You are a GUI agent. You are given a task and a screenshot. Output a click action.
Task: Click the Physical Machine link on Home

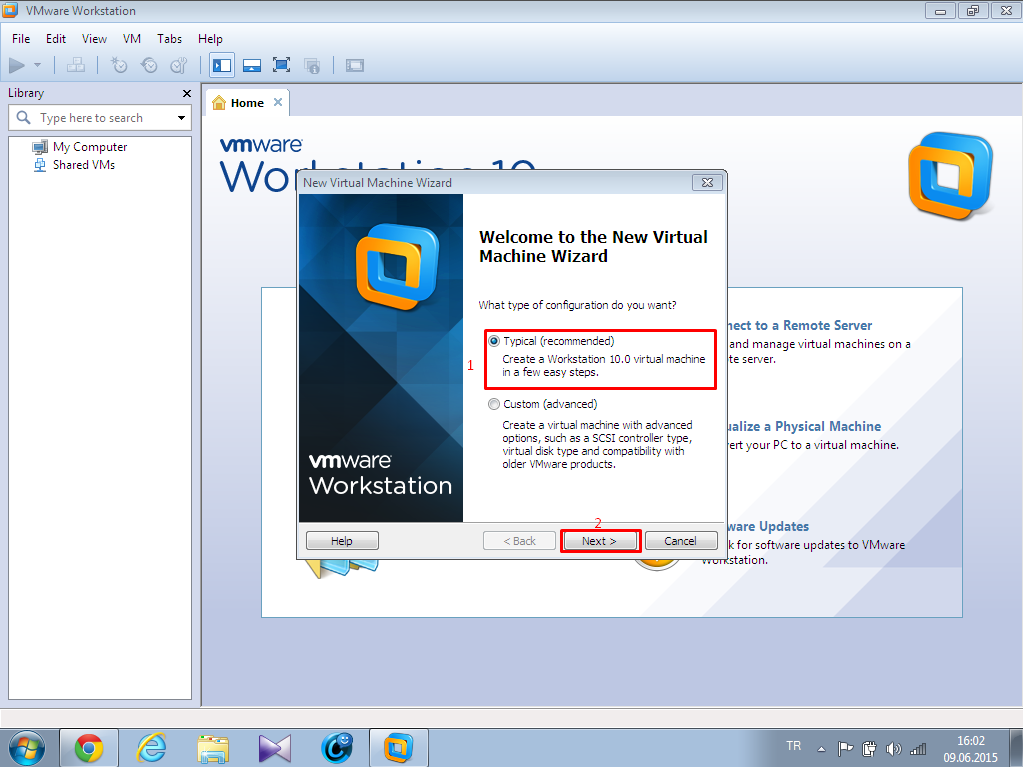click(804, 427)
